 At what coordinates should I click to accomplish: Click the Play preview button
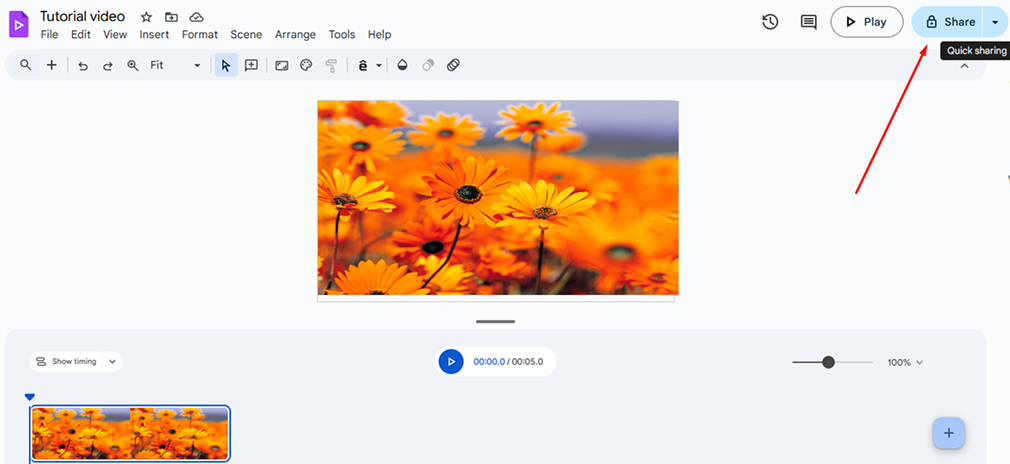point(866,22)
